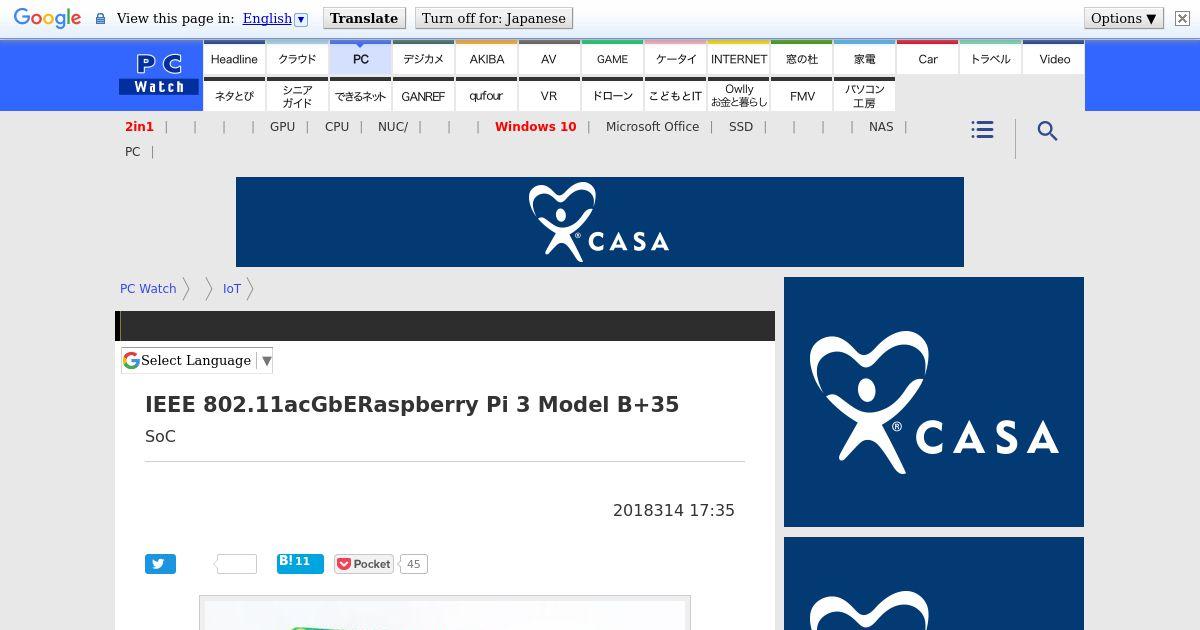This screenshot has width=1200, height=630.
Task: Open the ネタとぴ tab
Action: click(x=234, y=96)
